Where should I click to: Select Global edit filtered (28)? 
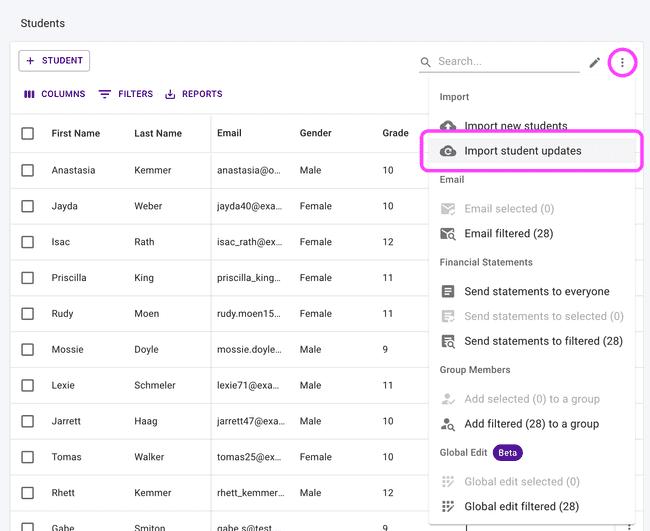(521, 507)
